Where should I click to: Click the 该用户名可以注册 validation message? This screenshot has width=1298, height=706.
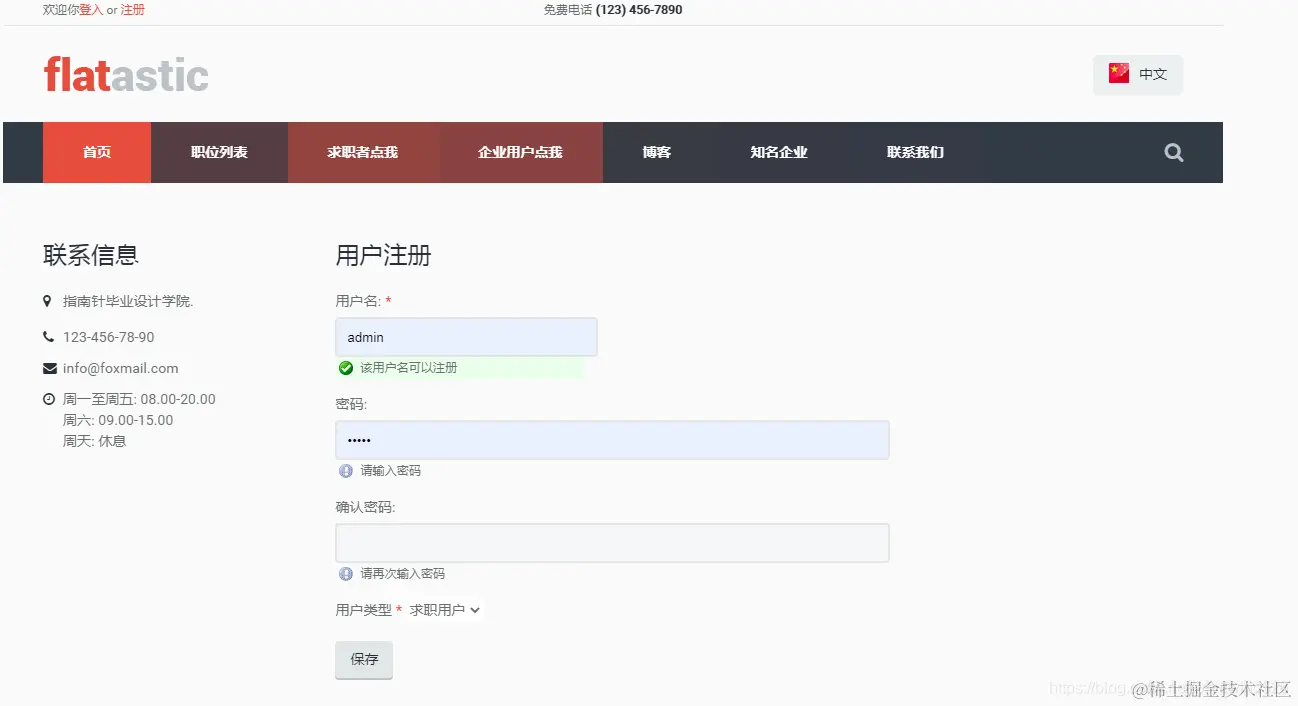point(409,368)
